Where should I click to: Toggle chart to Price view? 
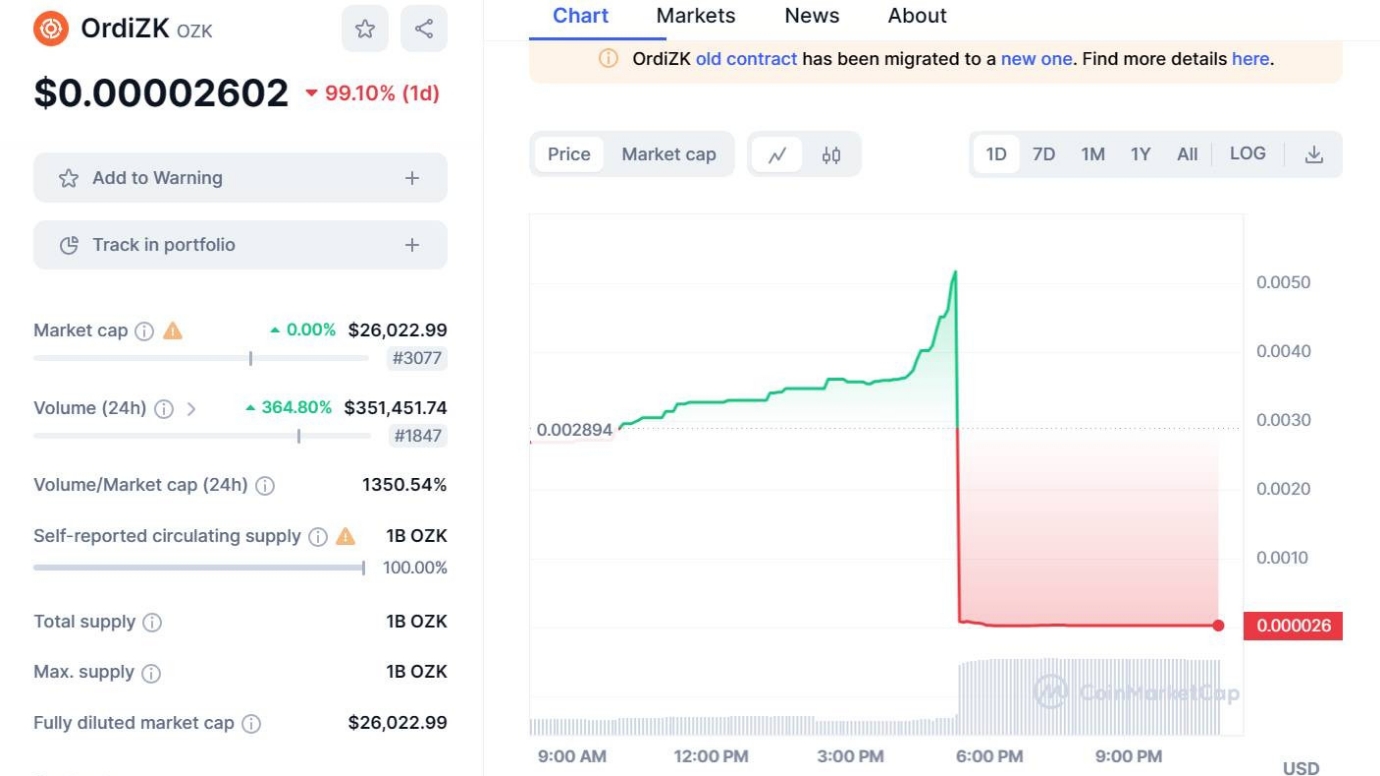(x=569, y=154)
